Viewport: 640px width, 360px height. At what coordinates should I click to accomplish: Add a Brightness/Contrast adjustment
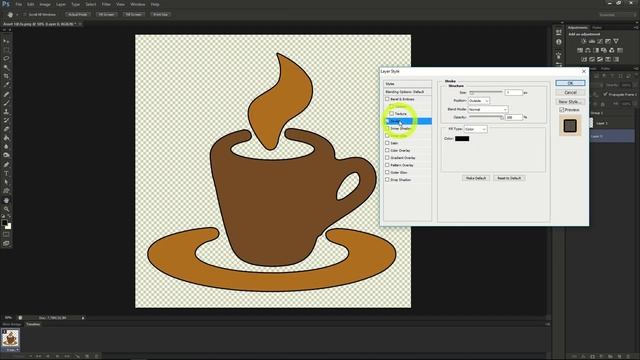(584, 41)
